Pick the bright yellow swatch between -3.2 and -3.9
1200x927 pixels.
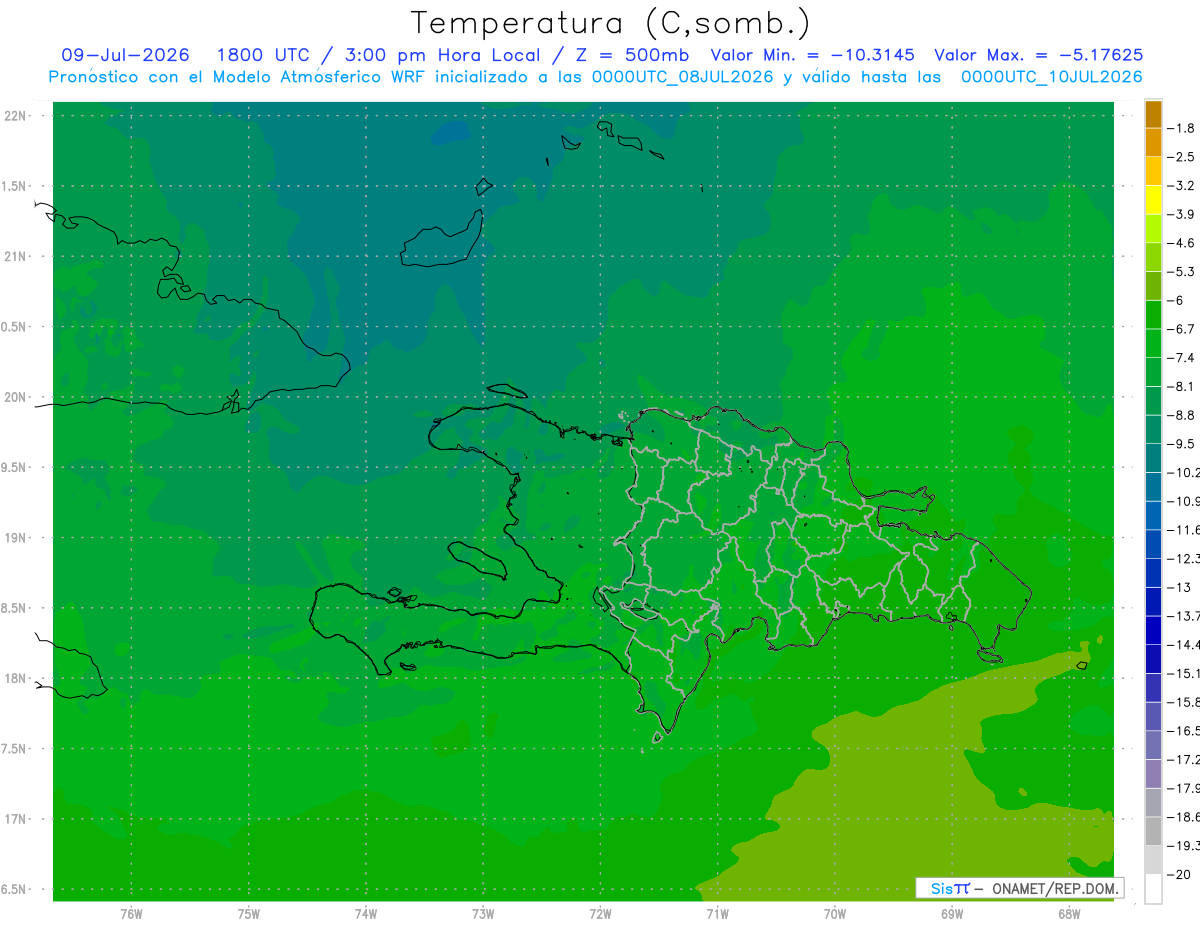[1153, 200]
